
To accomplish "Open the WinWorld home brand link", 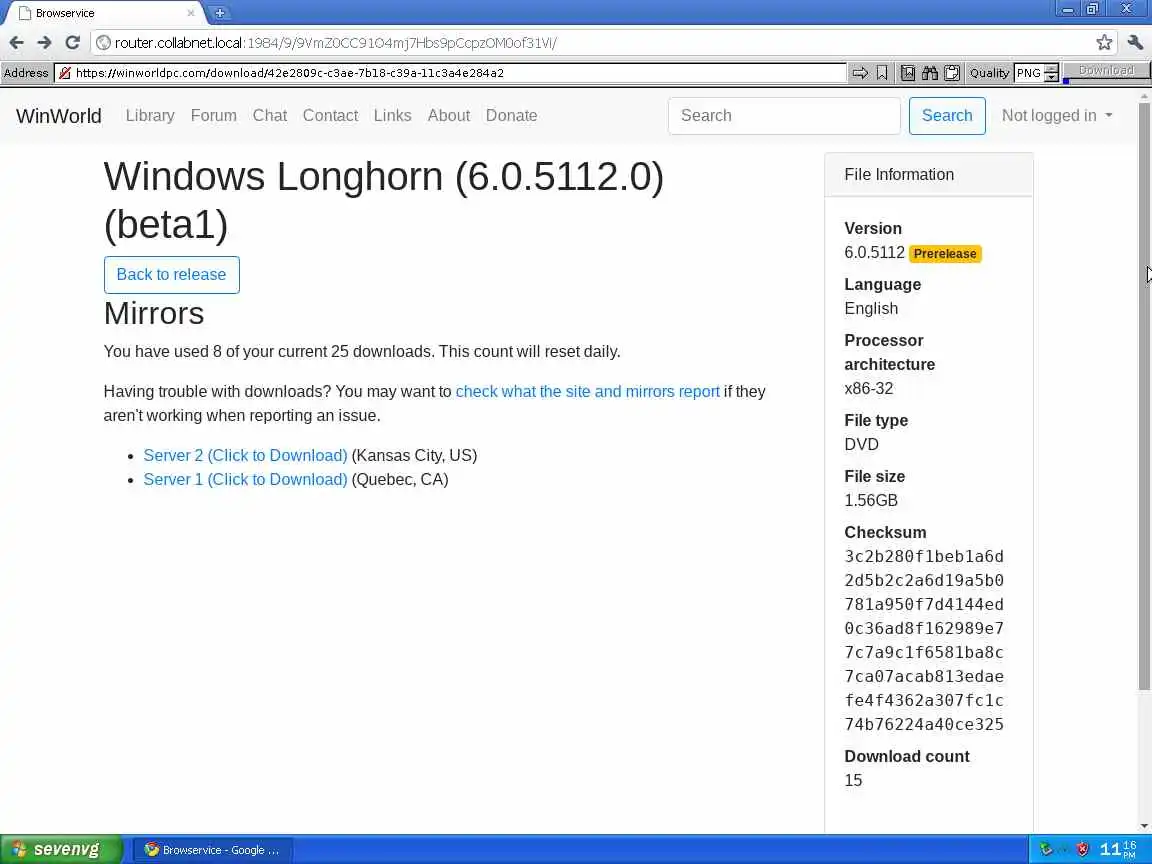I will (59, 116).
